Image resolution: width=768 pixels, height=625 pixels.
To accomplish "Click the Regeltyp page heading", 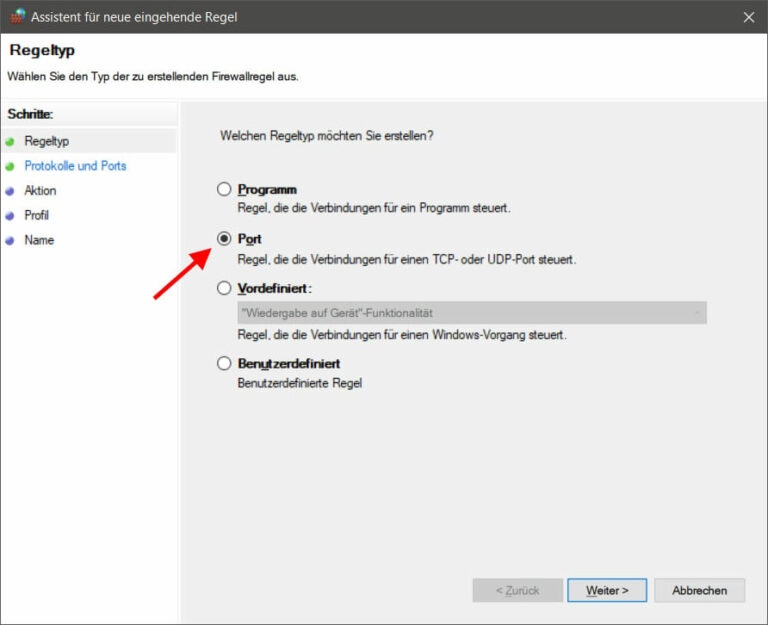I will [x=42, y=50].
